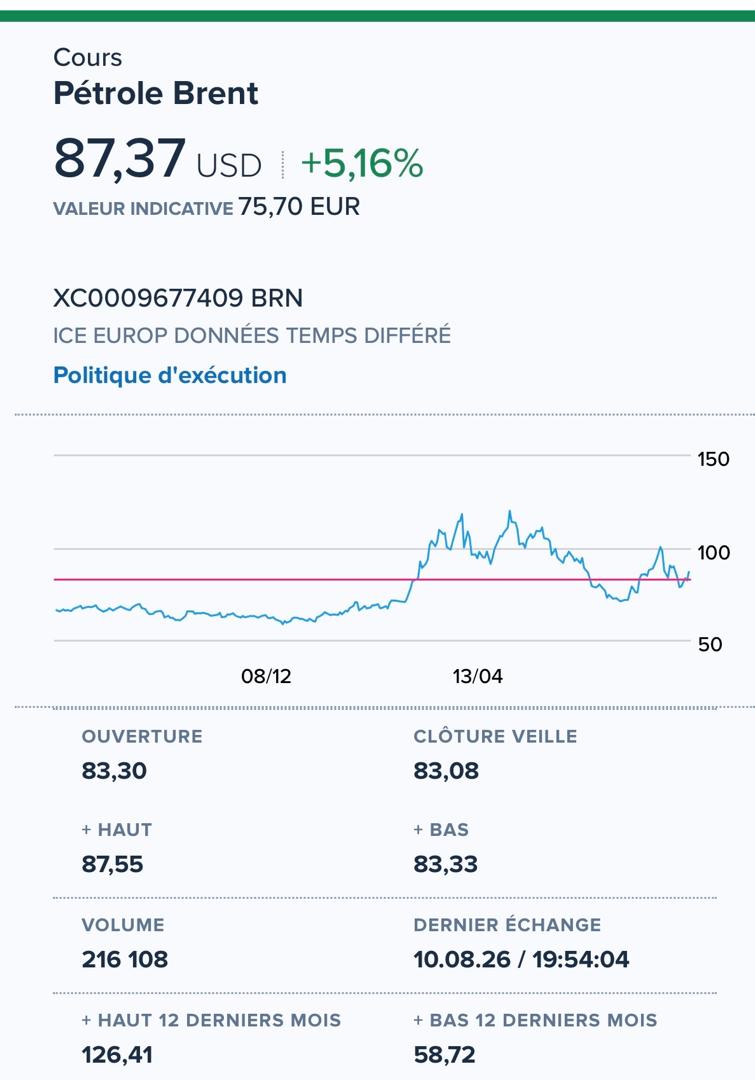755x1080 pixels.
Task: Select the 150 axis label
Action: [713, 459]
